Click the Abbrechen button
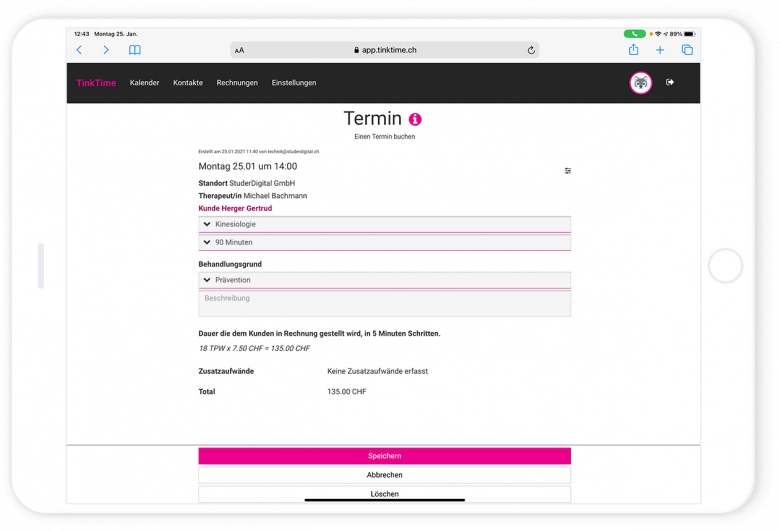 384,475
